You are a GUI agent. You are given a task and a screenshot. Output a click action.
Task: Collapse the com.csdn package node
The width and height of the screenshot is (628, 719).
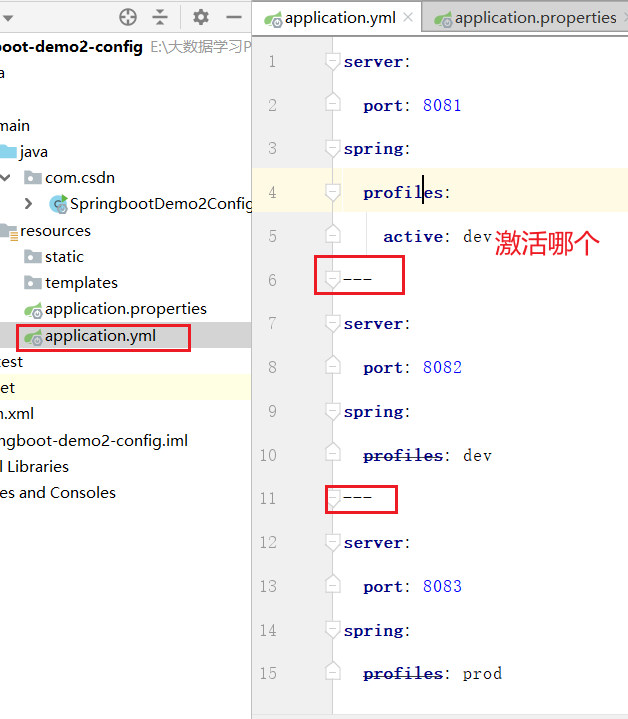coord(6,177)
